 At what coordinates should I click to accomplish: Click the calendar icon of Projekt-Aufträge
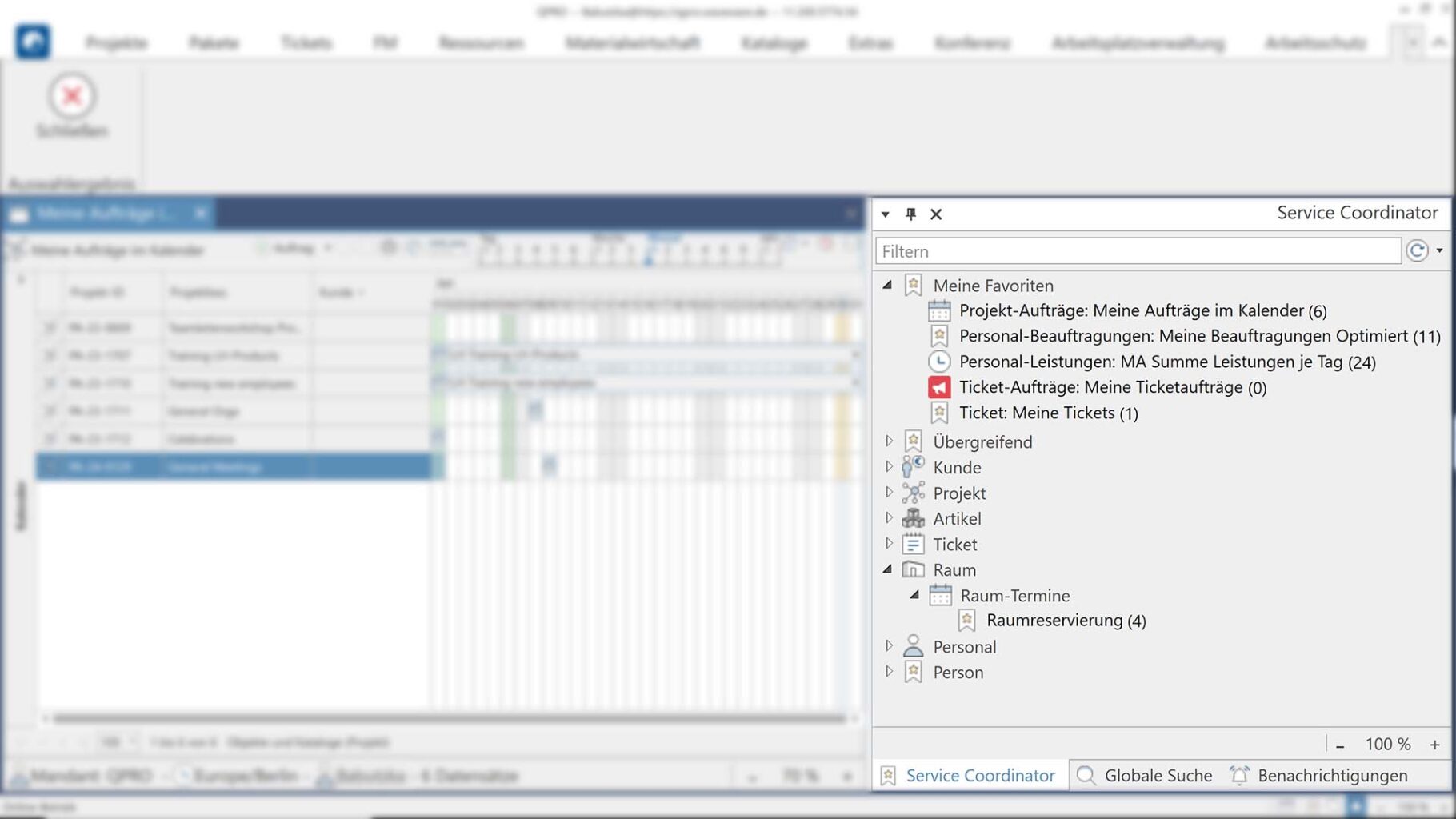click(x=939, y=310)
